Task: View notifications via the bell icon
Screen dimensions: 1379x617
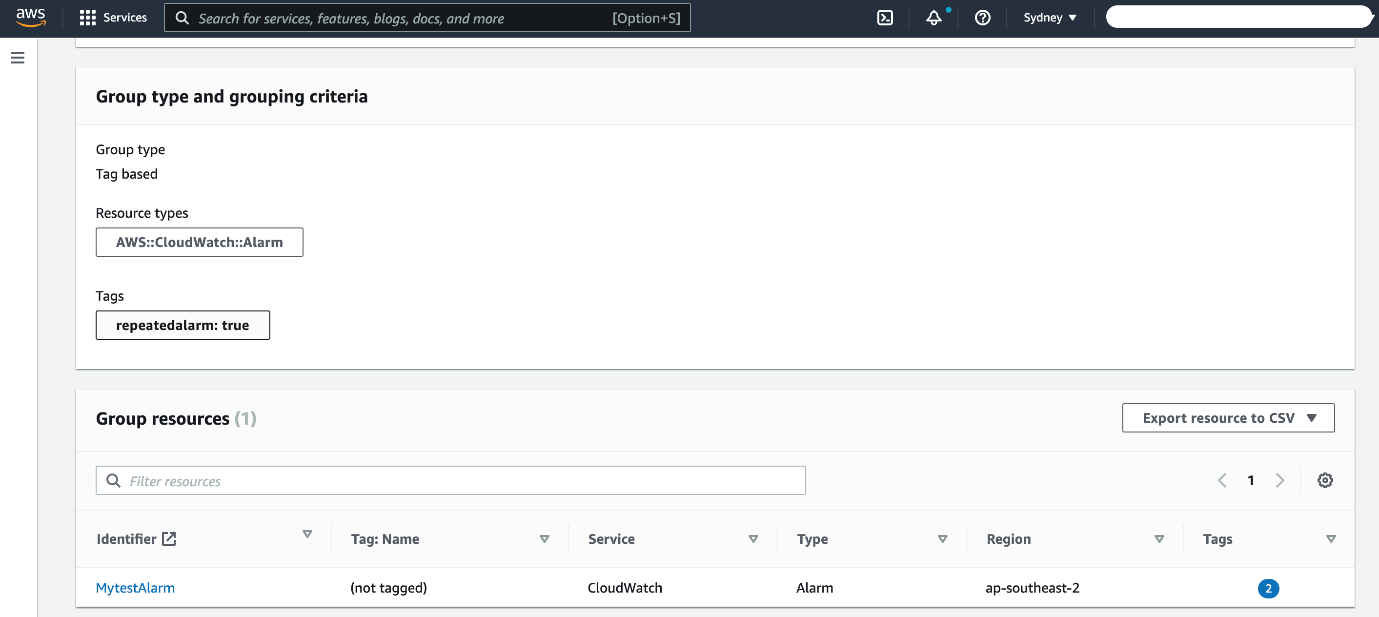Action: tap(932, 17)
